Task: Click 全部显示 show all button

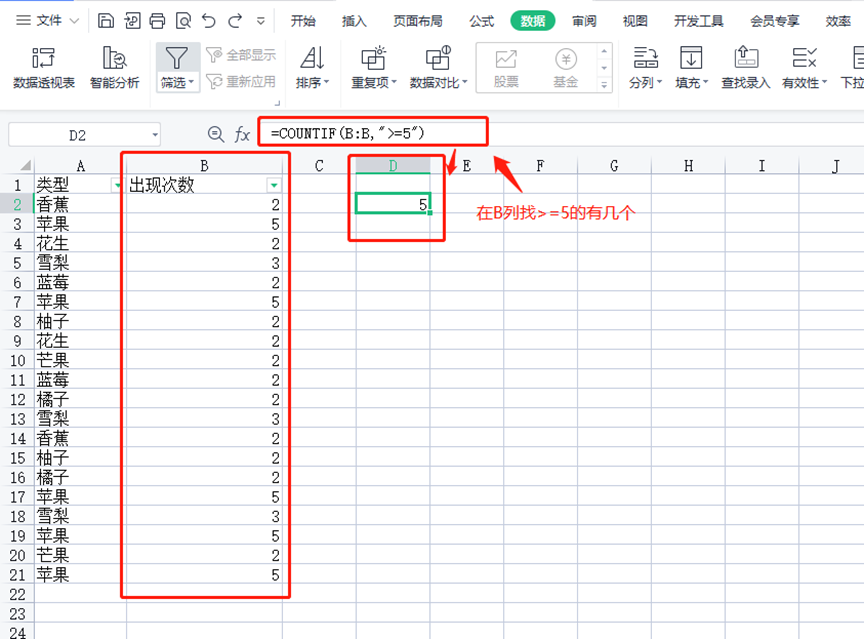Action: 241,55
